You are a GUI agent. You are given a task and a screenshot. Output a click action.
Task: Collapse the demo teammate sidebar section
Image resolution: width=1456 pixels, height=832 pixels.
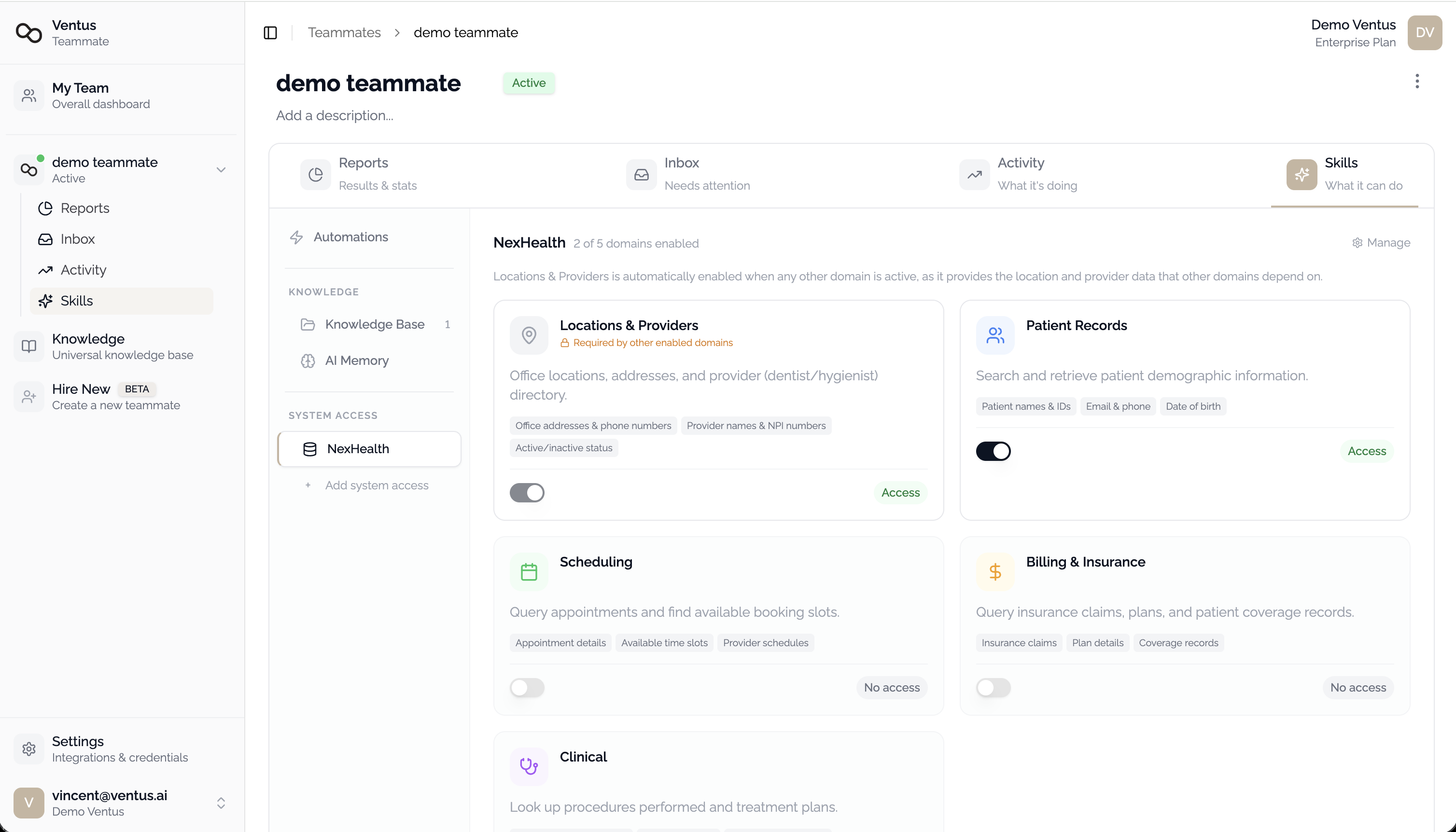[x=221, y=170]
